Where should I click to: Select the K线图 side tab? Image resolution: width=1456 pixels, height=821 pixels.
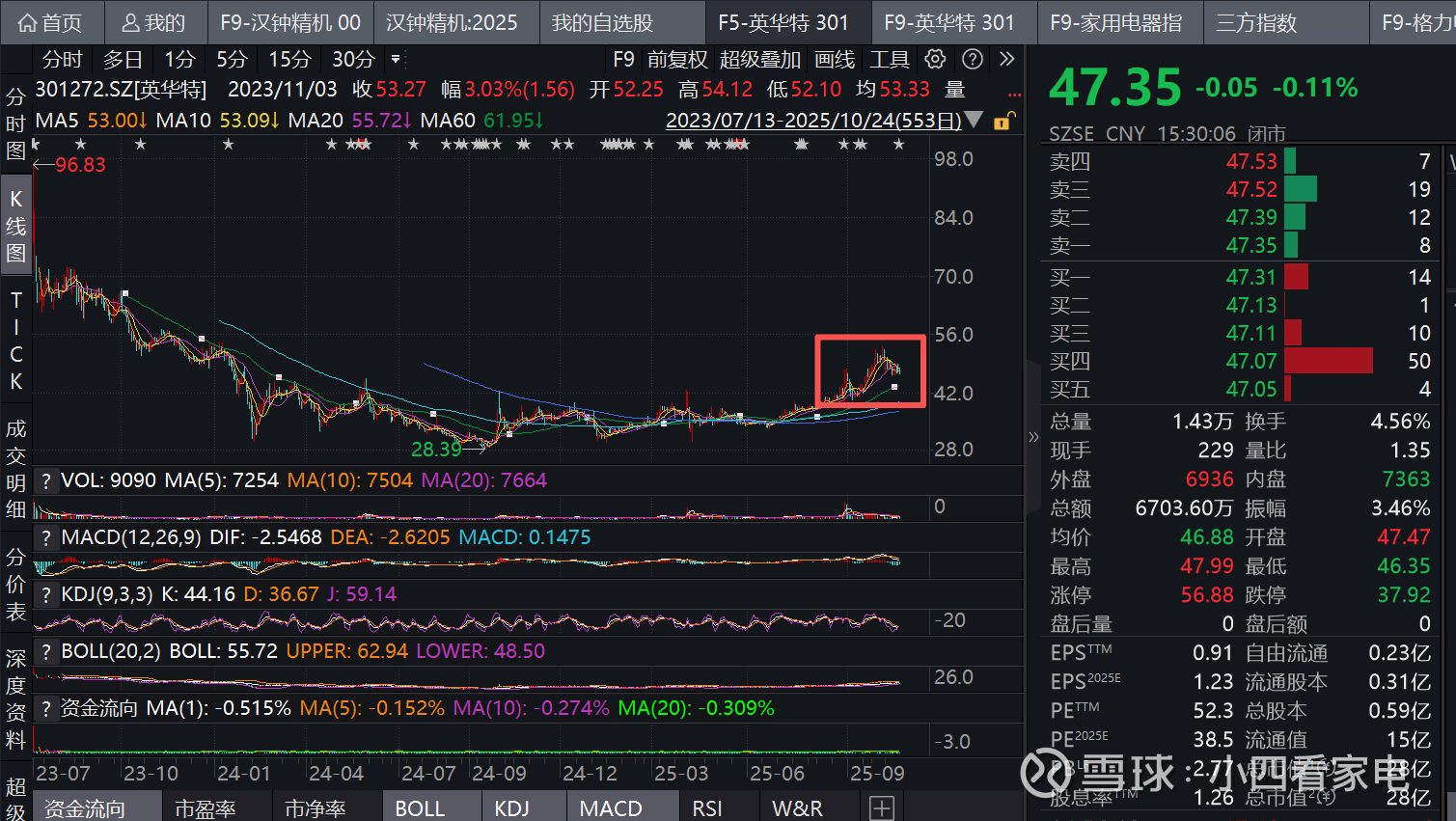(x=15, y=226)
